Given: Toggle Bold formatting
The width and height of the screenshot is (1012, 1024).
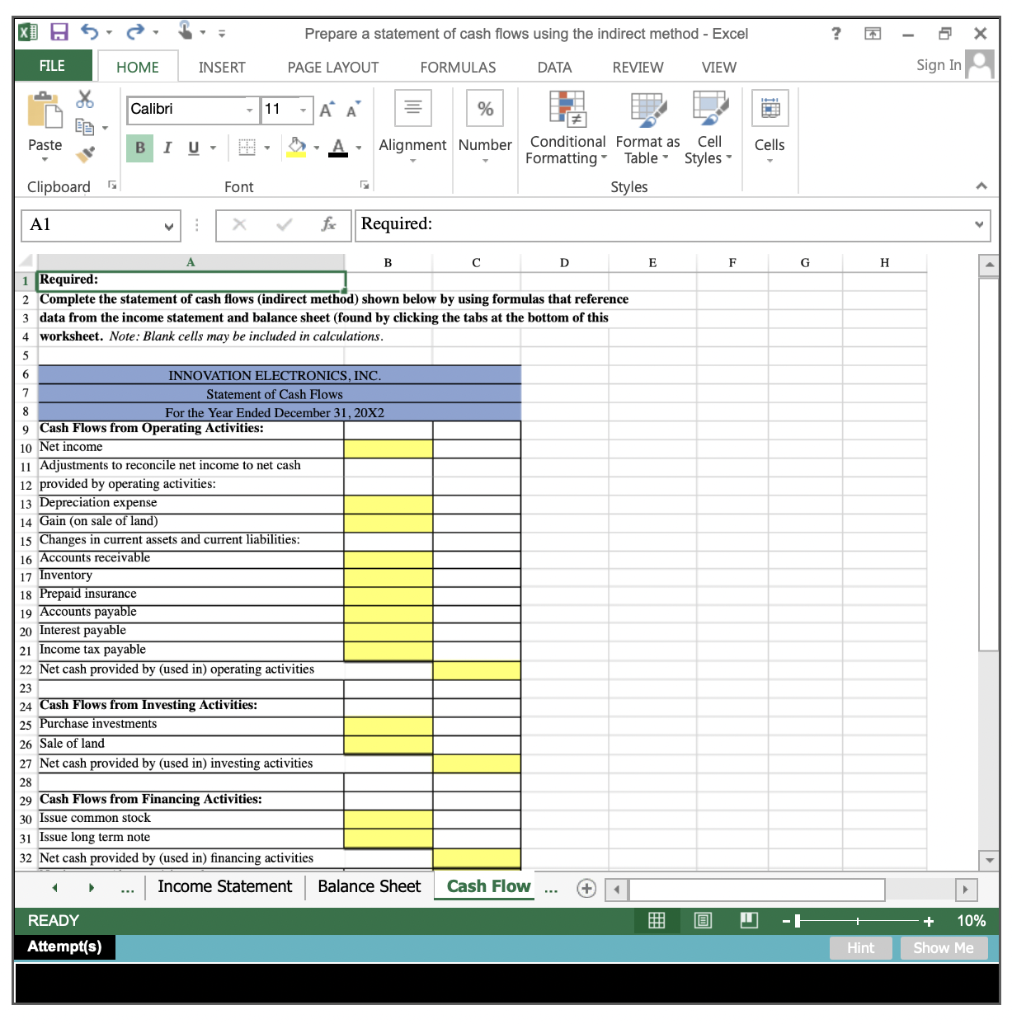Looking at the screenshot, I should click(x=140, y=148).
